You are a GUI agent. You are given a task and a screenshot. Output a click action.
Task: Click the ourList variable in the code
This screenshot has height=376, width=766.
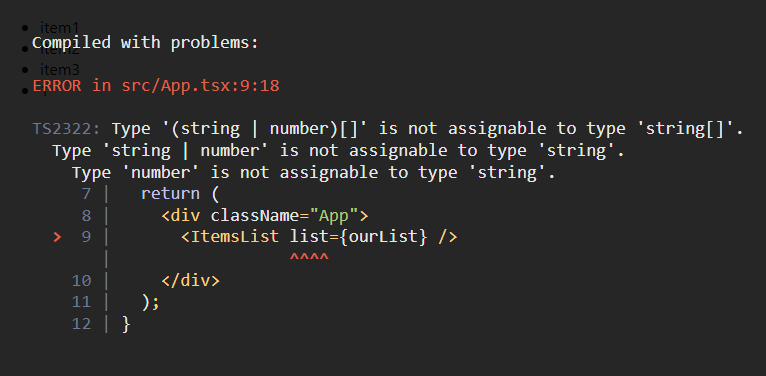pos(383,237)
